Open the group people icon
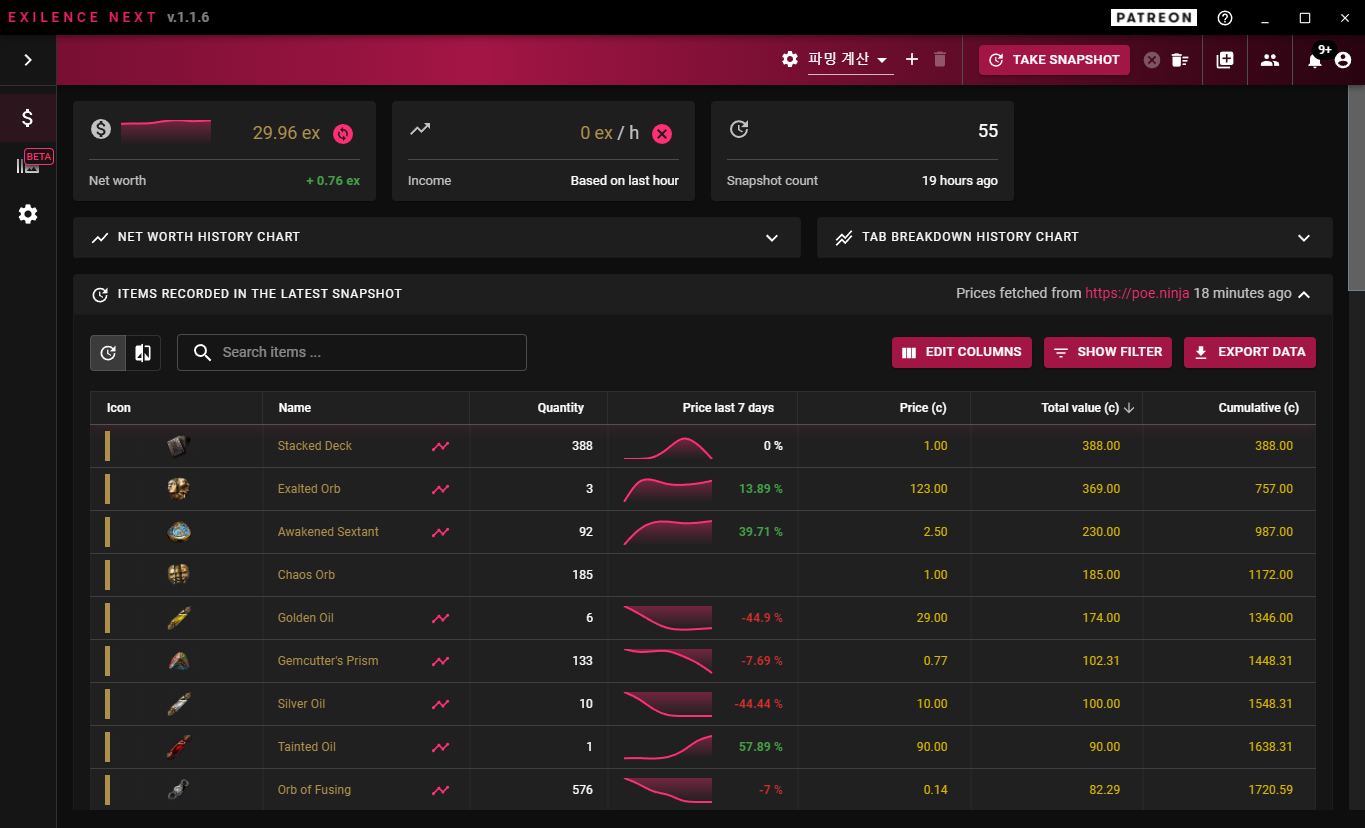 [x=1270, y=60]
